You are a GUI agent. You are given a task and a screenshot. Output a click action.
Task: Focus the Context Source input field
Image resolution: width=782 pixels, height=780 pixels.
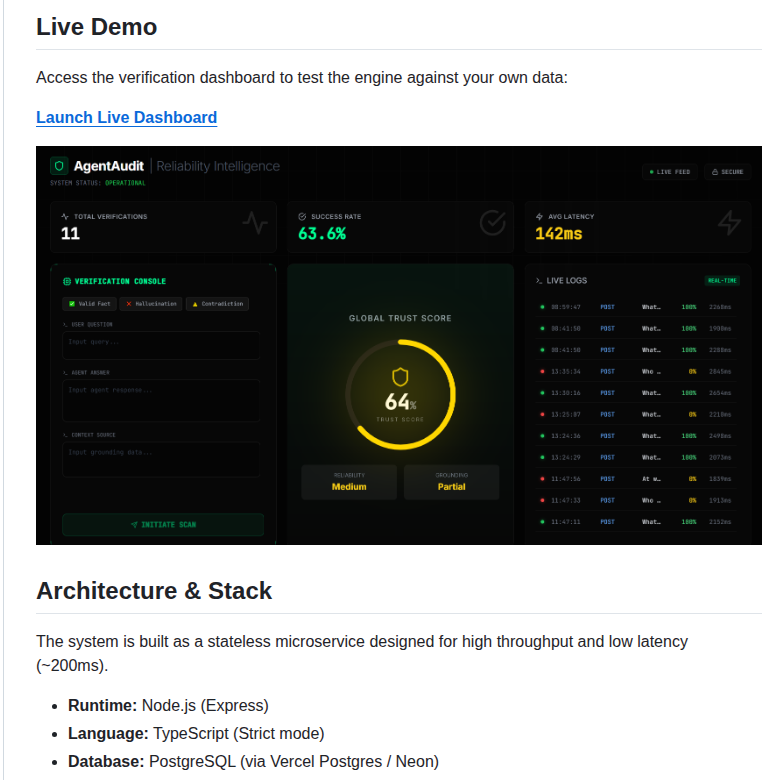(161, 459)
